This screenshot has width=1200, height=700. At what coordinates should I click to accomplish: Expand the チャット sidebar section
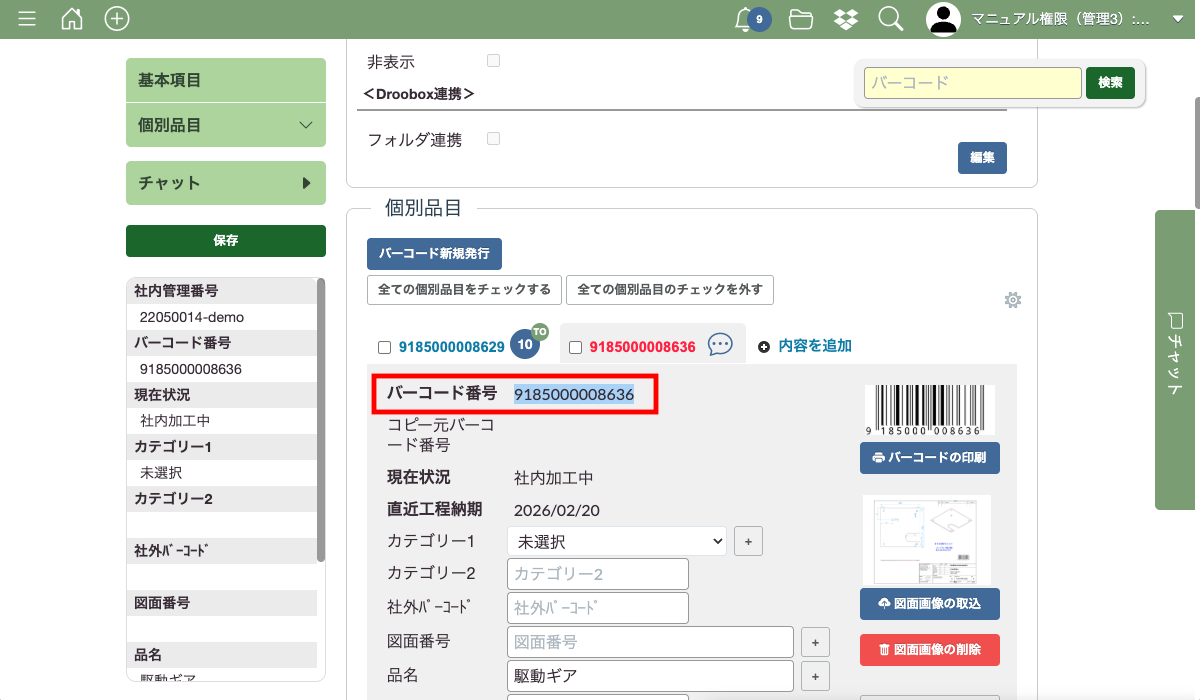(226, 183)
